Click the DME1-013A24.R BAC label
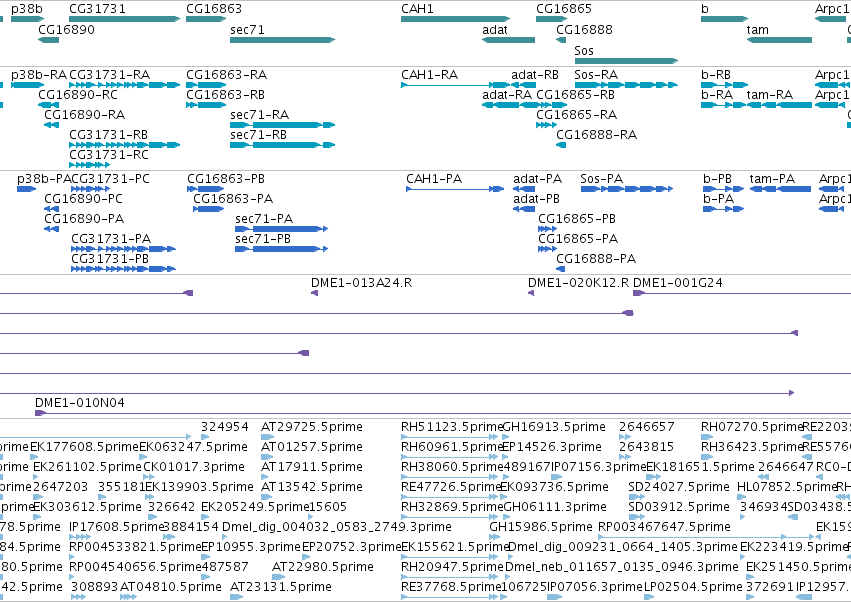Screen dimensions: 851x602 tap(361, 283)
